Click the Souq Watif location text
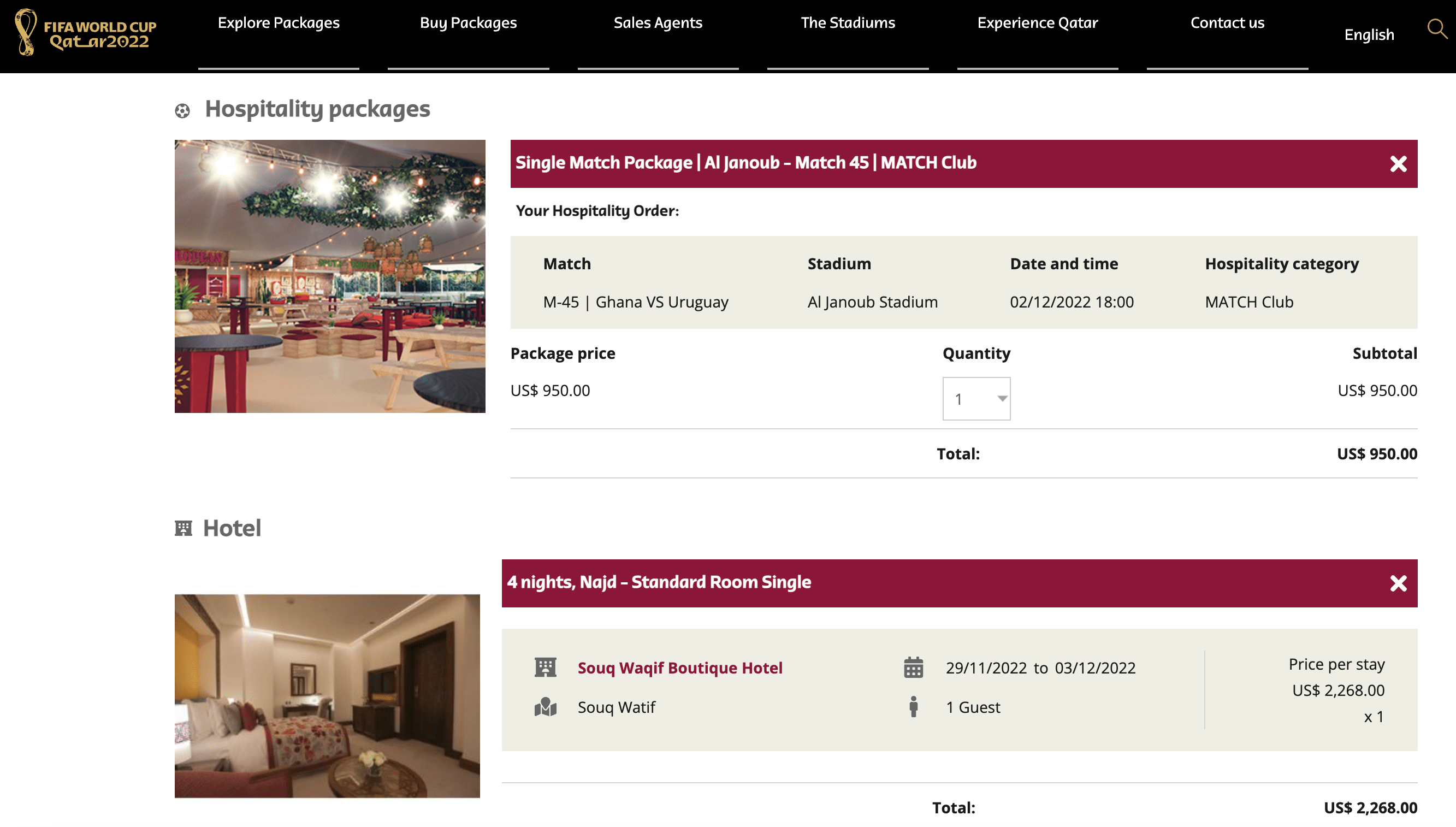Screen dimensions: 1456x827 pos(616,708)
